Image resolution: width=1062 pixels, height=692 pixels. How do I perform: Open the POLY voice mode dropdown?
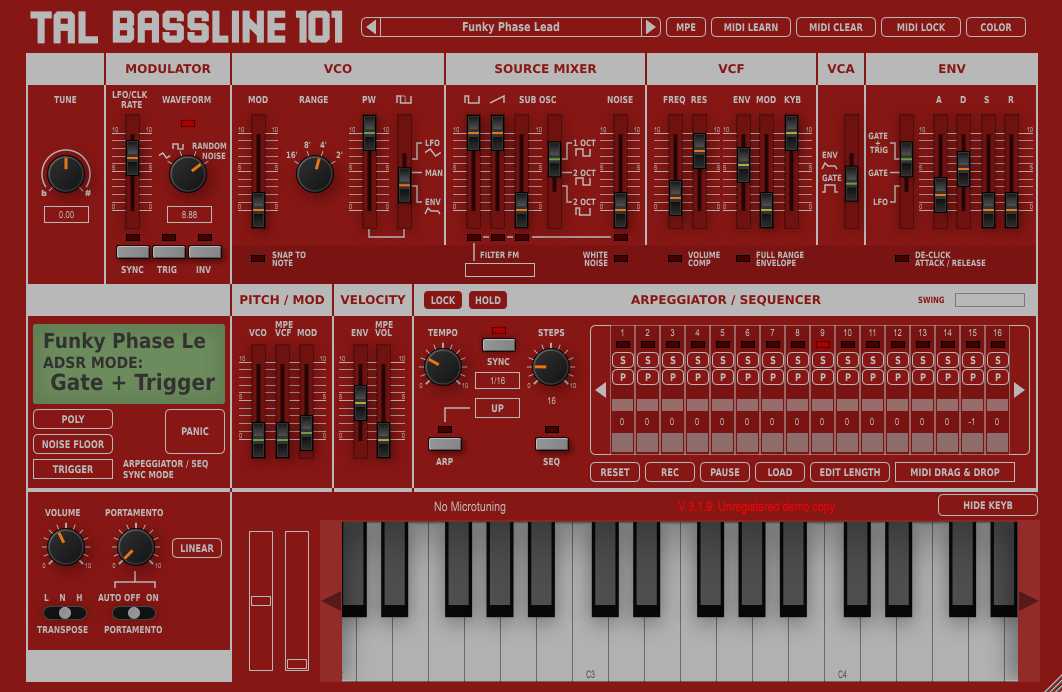click(73, 419)
